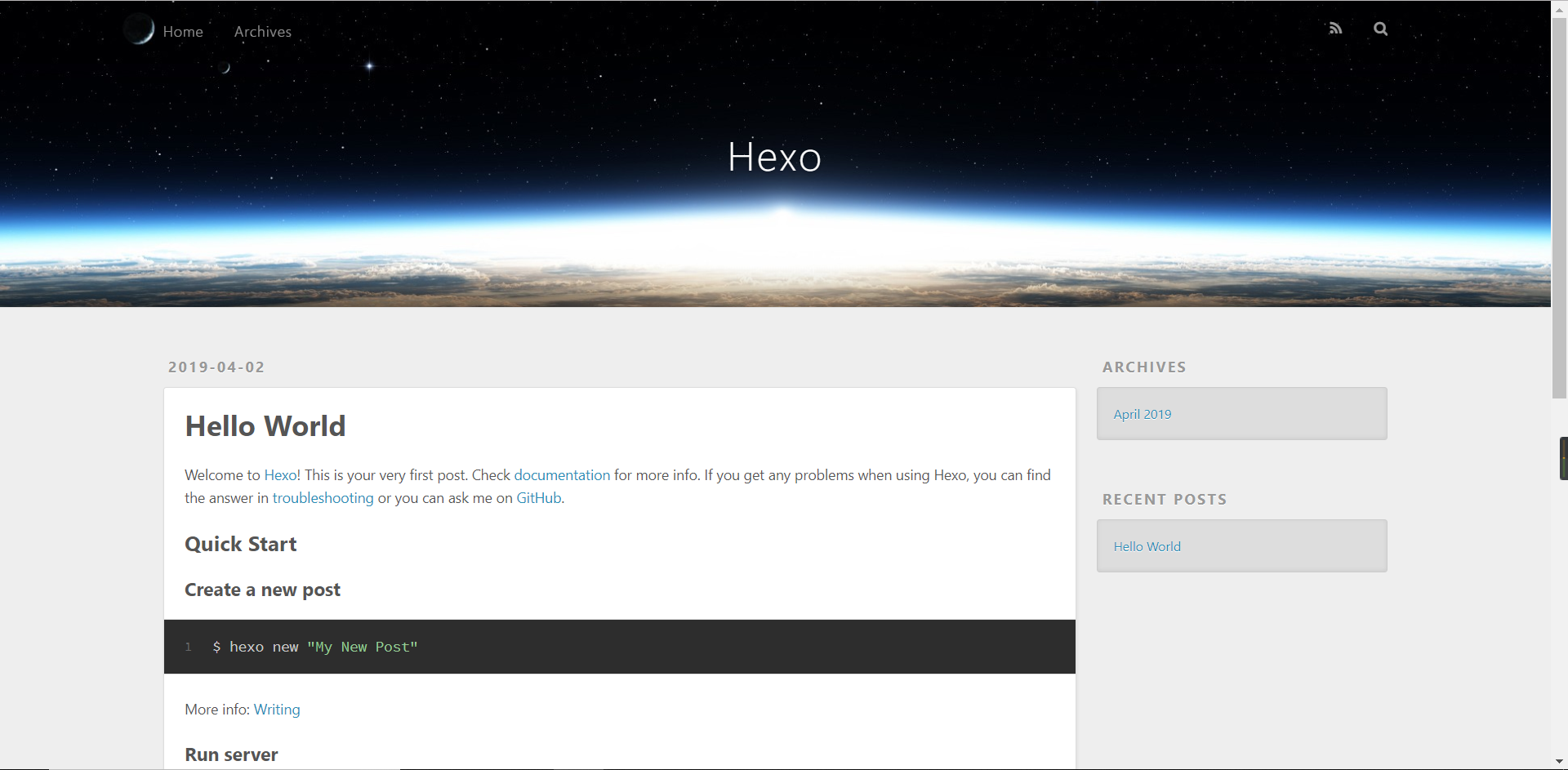Click the Hexo site title

[774, 157]
